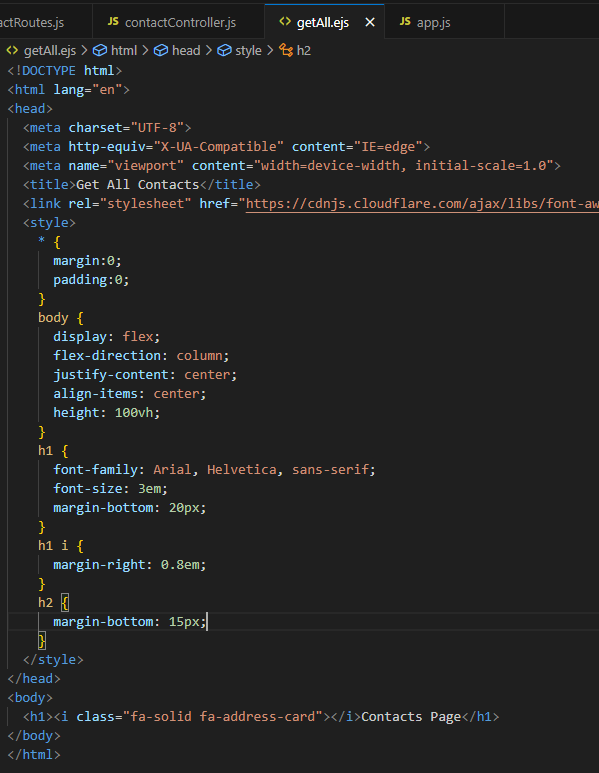The height and width of the screenshot is (773, 599).
Task: Click the 'h1 i' selector
Action: click(53, 546)
